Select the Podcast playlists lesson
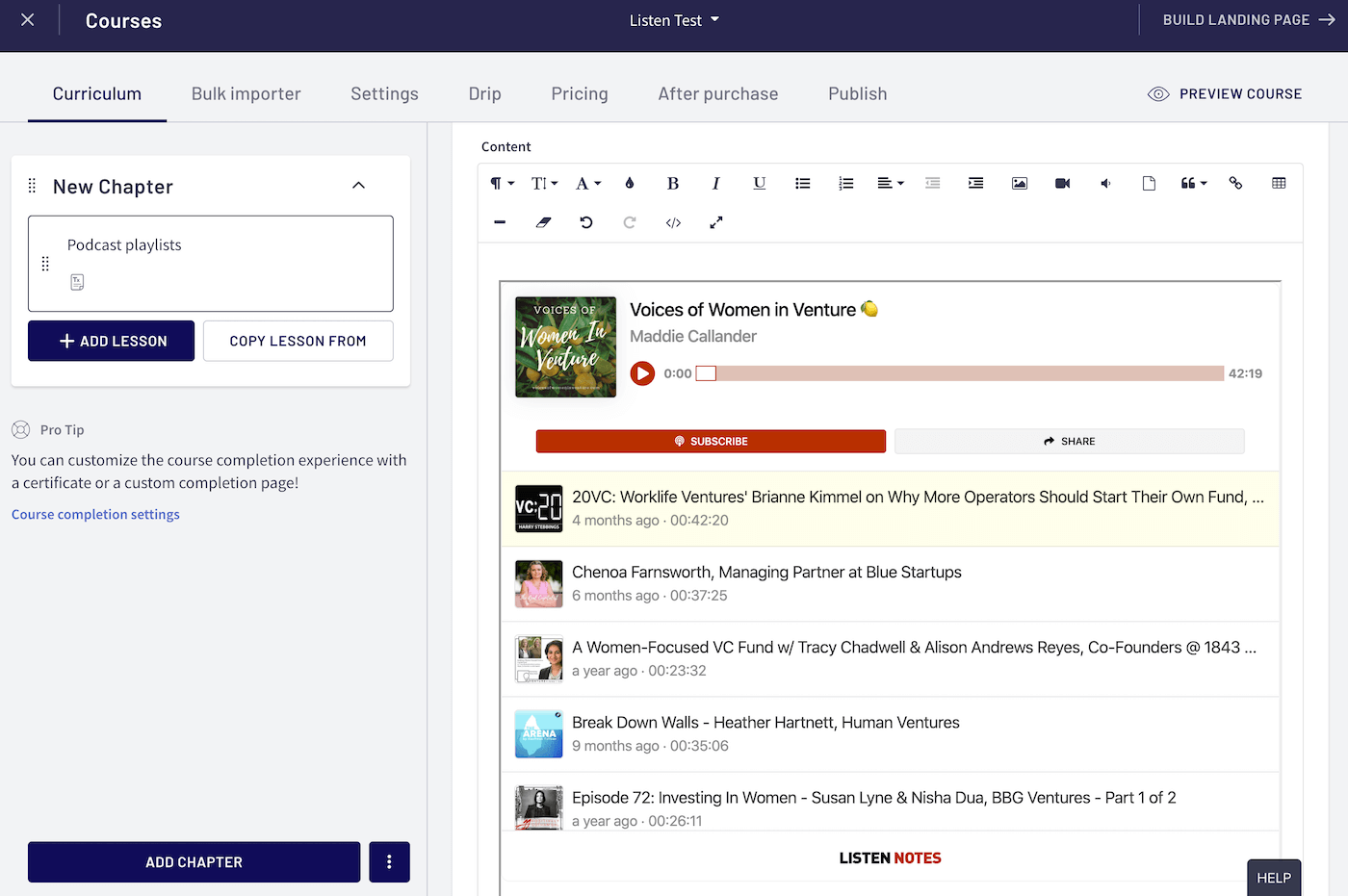This screenshot has width=1348, height=896. pos(211,264)
